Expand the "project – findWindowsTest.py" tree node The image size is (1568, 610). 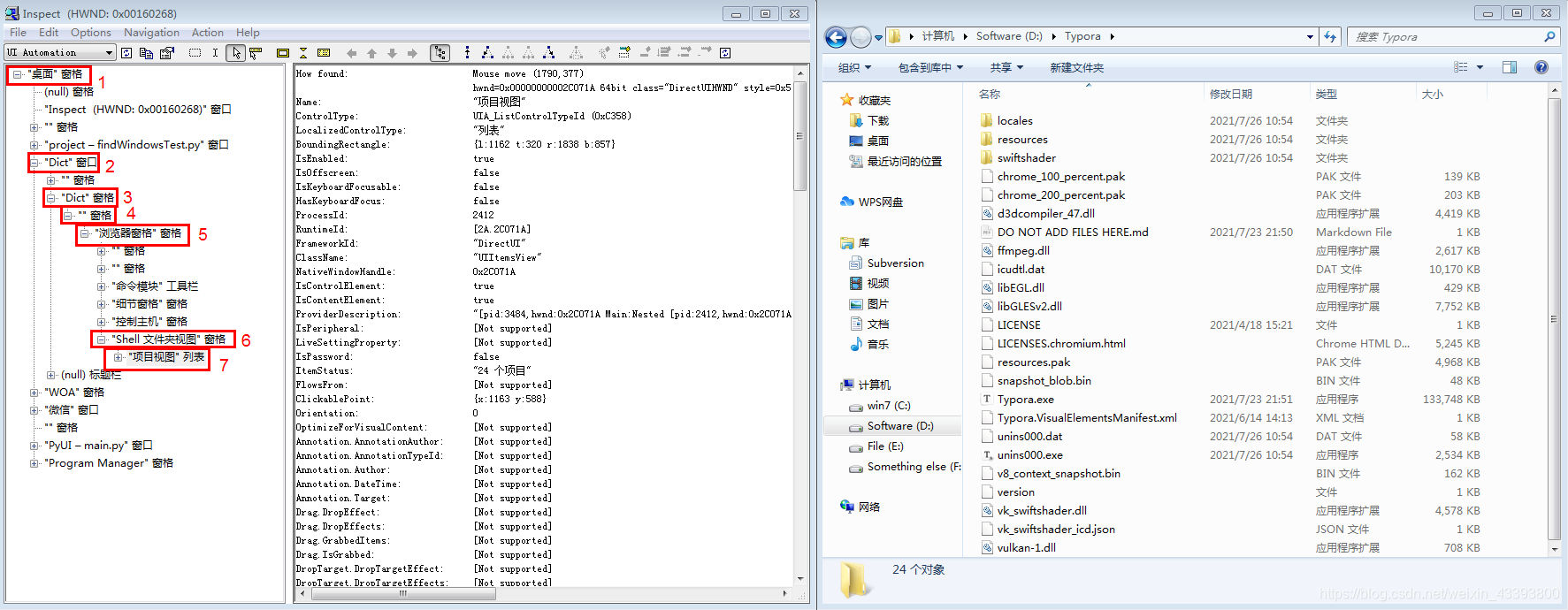point(34,145)
